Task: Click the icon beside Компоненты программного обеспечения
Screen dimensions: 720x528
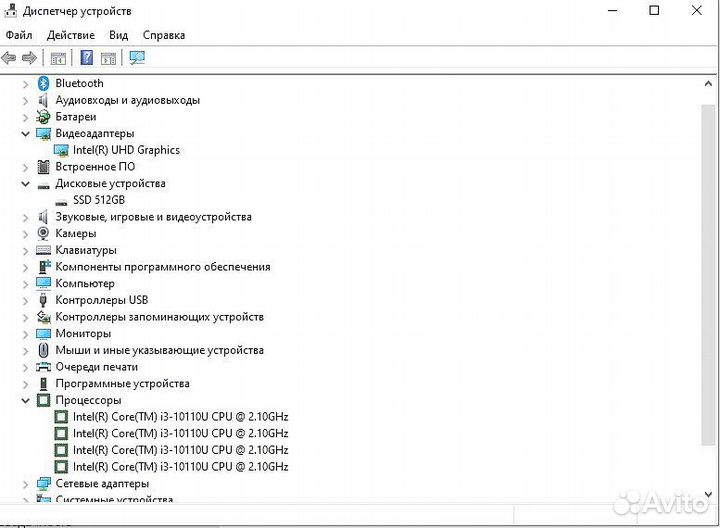Action: [44, 267]
